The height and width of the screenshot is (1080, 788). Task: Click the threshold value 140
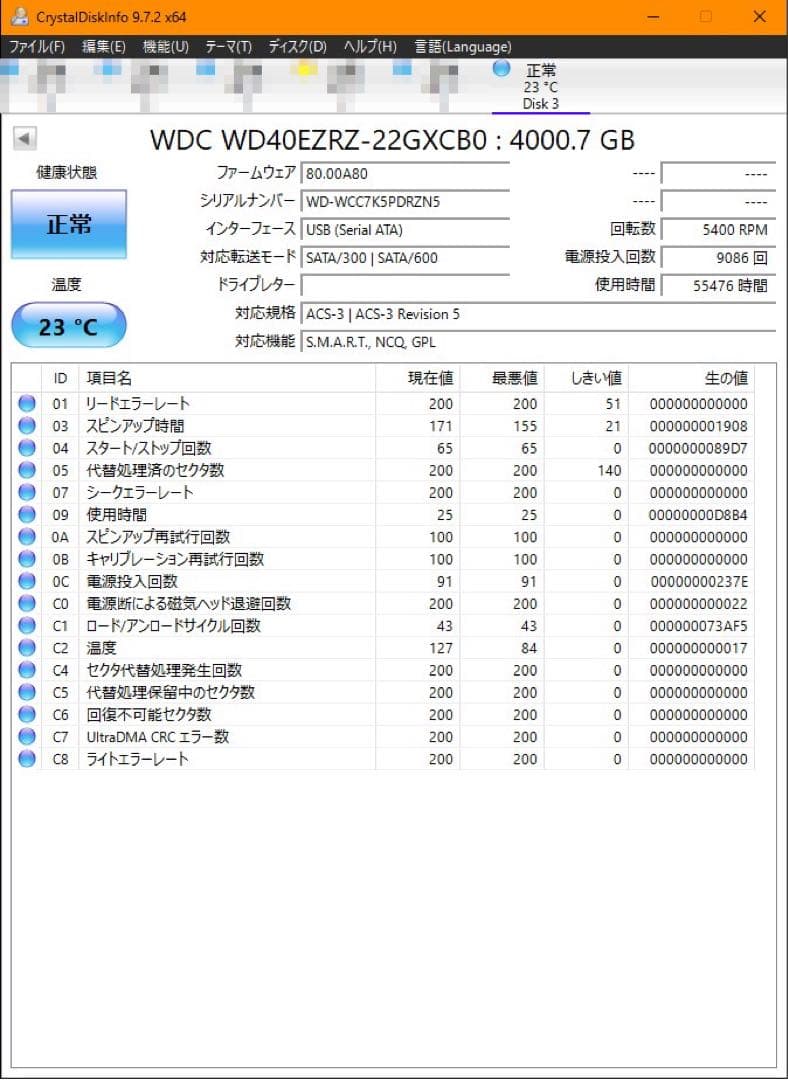(x=608, y=470)
